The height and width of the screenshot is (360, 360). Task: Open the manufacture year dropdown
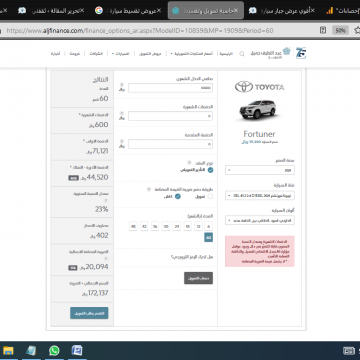[x=260, y=170]
